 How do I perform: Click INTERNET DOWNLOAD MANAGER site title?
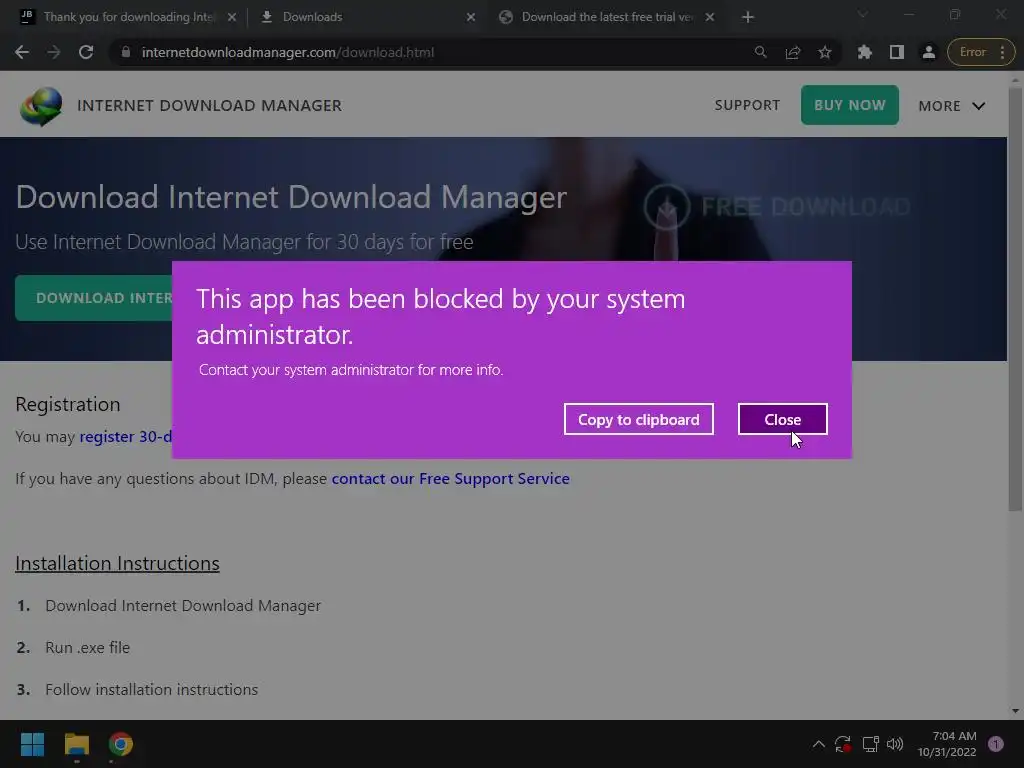coord(210,106)
